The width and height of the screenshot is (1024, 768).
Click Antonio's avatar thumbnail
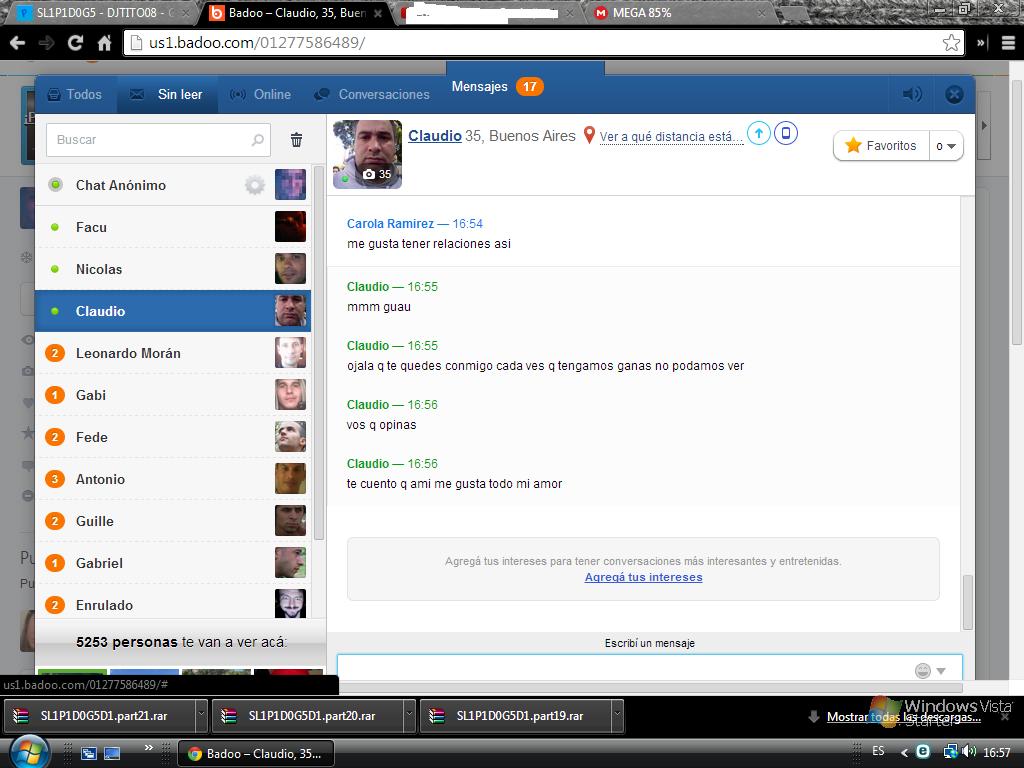291,479
